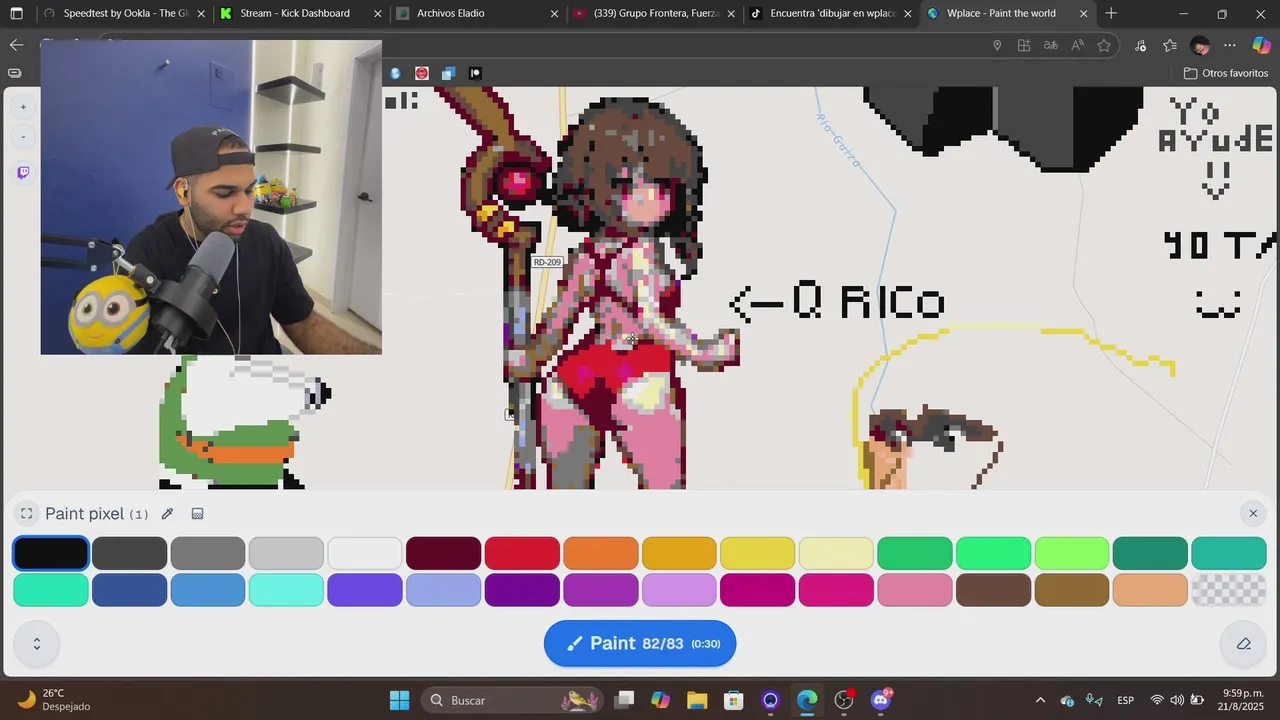Click the Paint 82/83 button
This screenshot has height=720, width=1280.
click(640, 643)
